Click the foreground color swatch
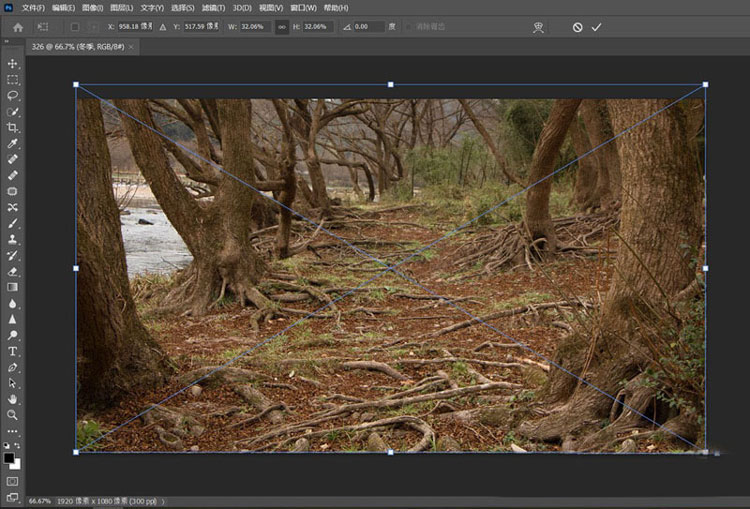 (x=9, y=457)
